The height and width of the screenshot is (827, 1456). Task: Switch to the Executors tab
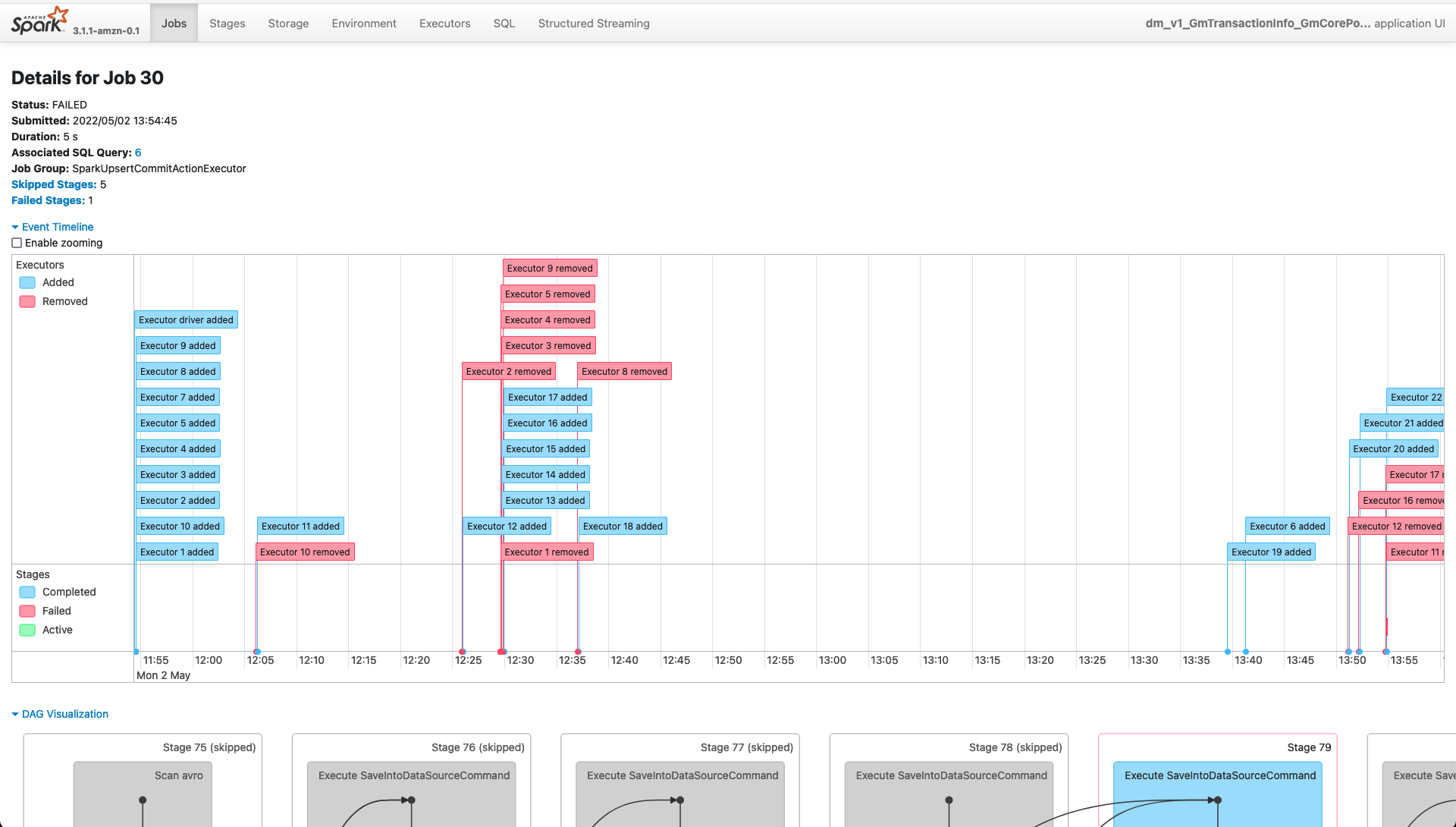pyautogui.click(x=444, y=24)
